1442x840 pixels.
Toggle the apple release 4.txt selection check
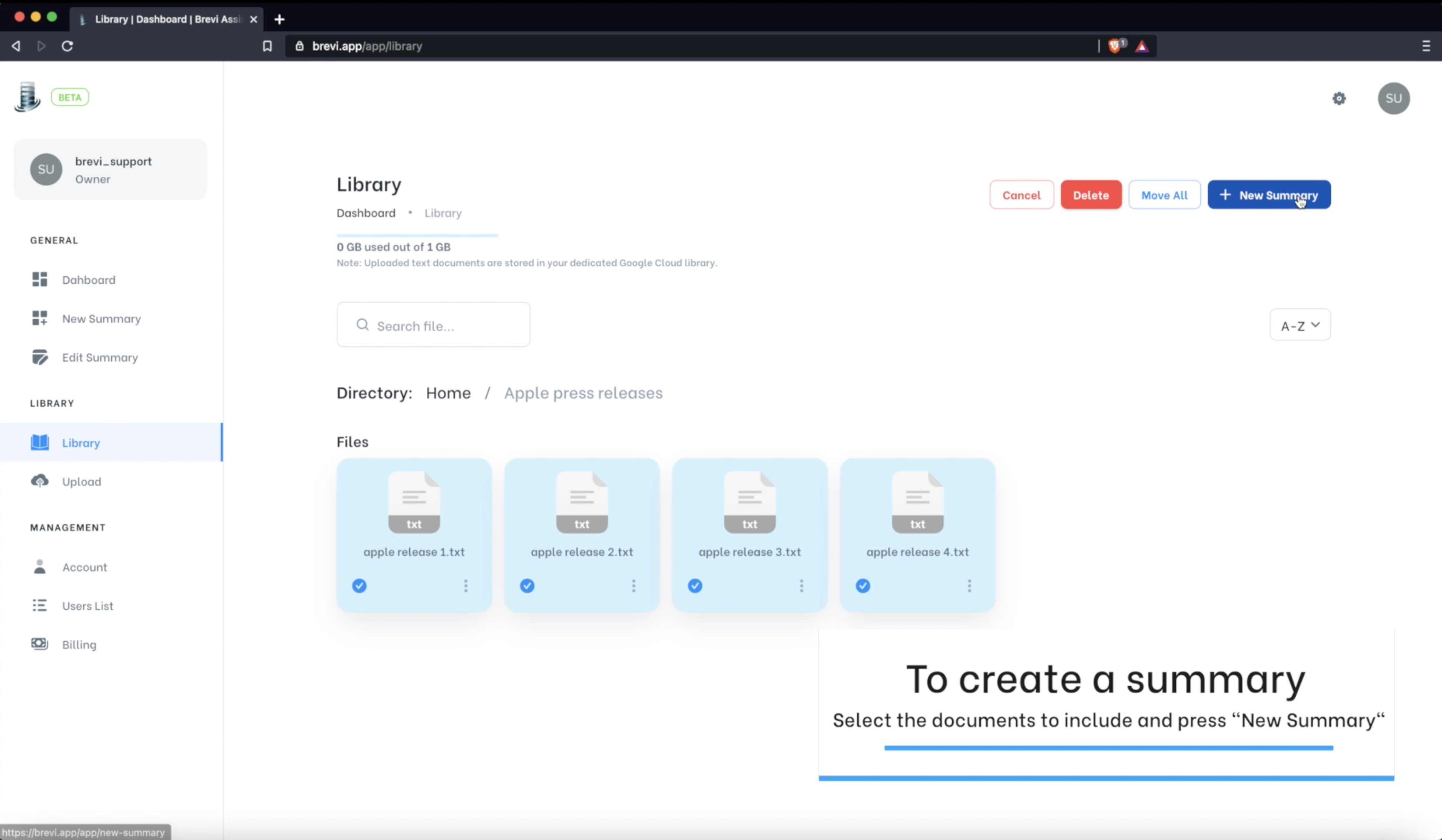(x=862, y=585)
